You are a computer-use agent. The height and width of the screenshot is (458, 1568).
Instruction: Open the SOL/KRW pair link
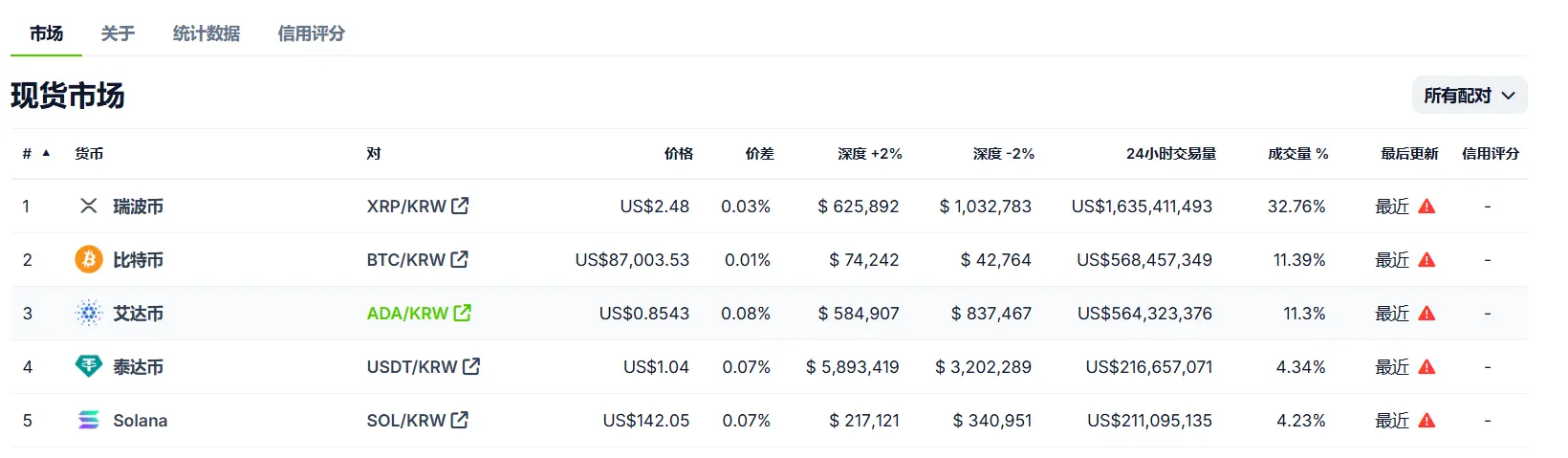406,420
